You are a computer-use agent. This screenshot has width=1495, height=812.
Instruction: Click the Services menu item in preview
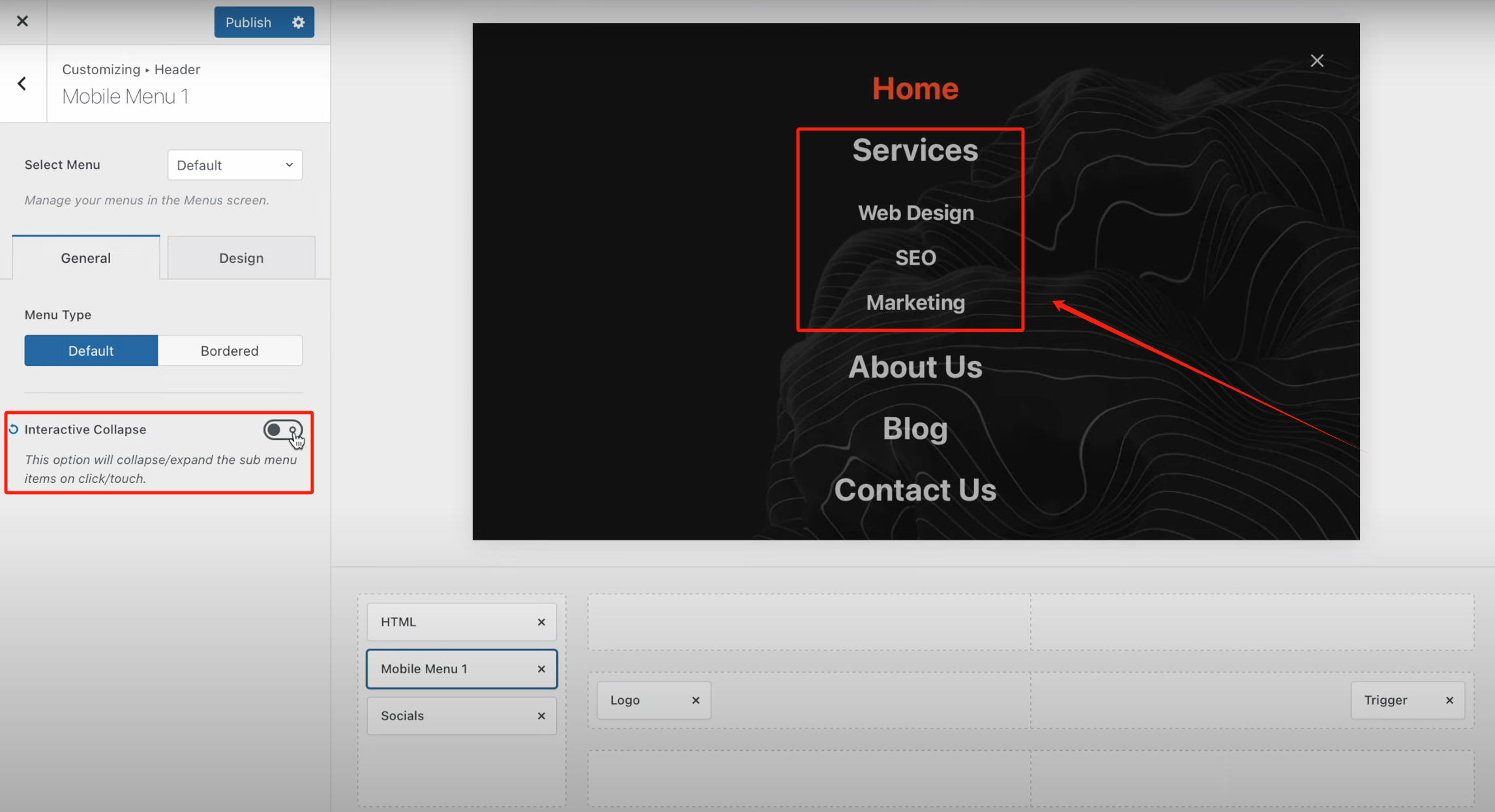[915, 151]
